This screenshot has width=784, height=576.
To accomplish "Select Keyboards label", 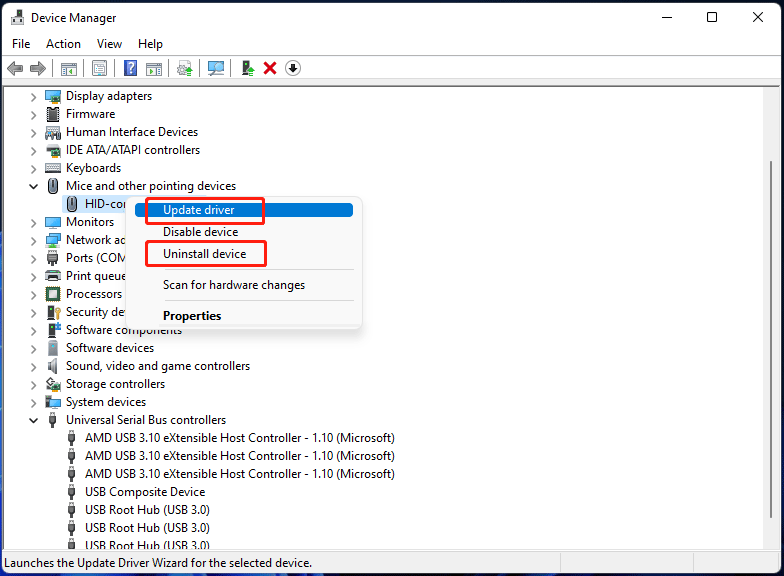I will pyautogui.click(x=94, y=168).
